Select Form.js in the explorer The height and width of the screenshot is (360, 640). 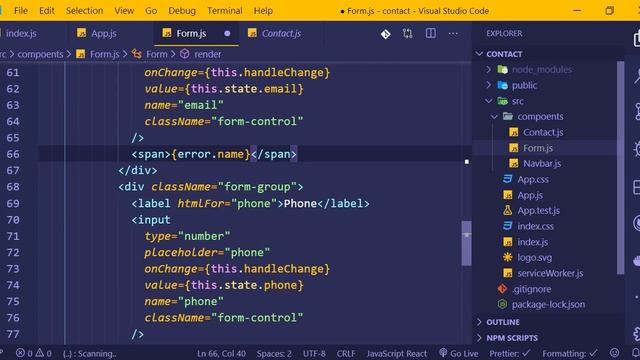[538, 148]
